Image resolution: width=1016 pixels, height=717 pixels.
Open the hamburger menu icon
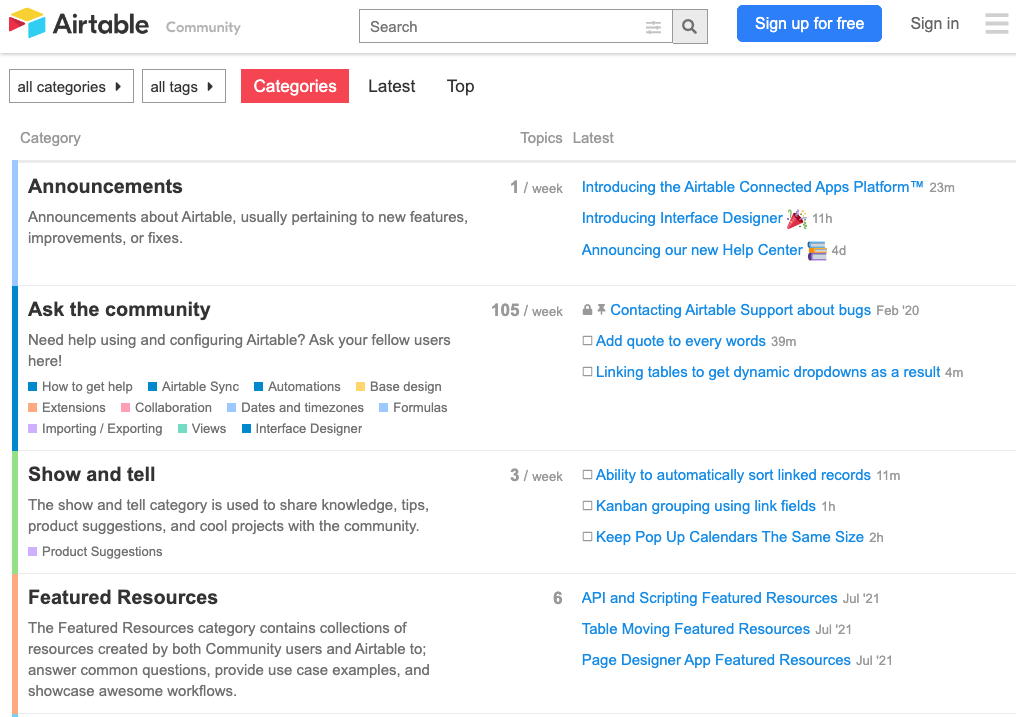click(997, 23)
